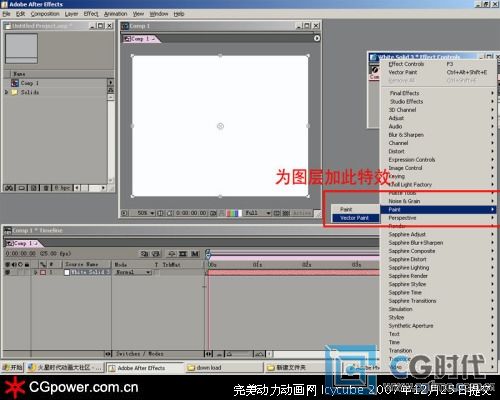Click Stylize in Effect menu
The width and height of the screenshot is (500, 400).
pyautogui.click(x=438, y=317)
